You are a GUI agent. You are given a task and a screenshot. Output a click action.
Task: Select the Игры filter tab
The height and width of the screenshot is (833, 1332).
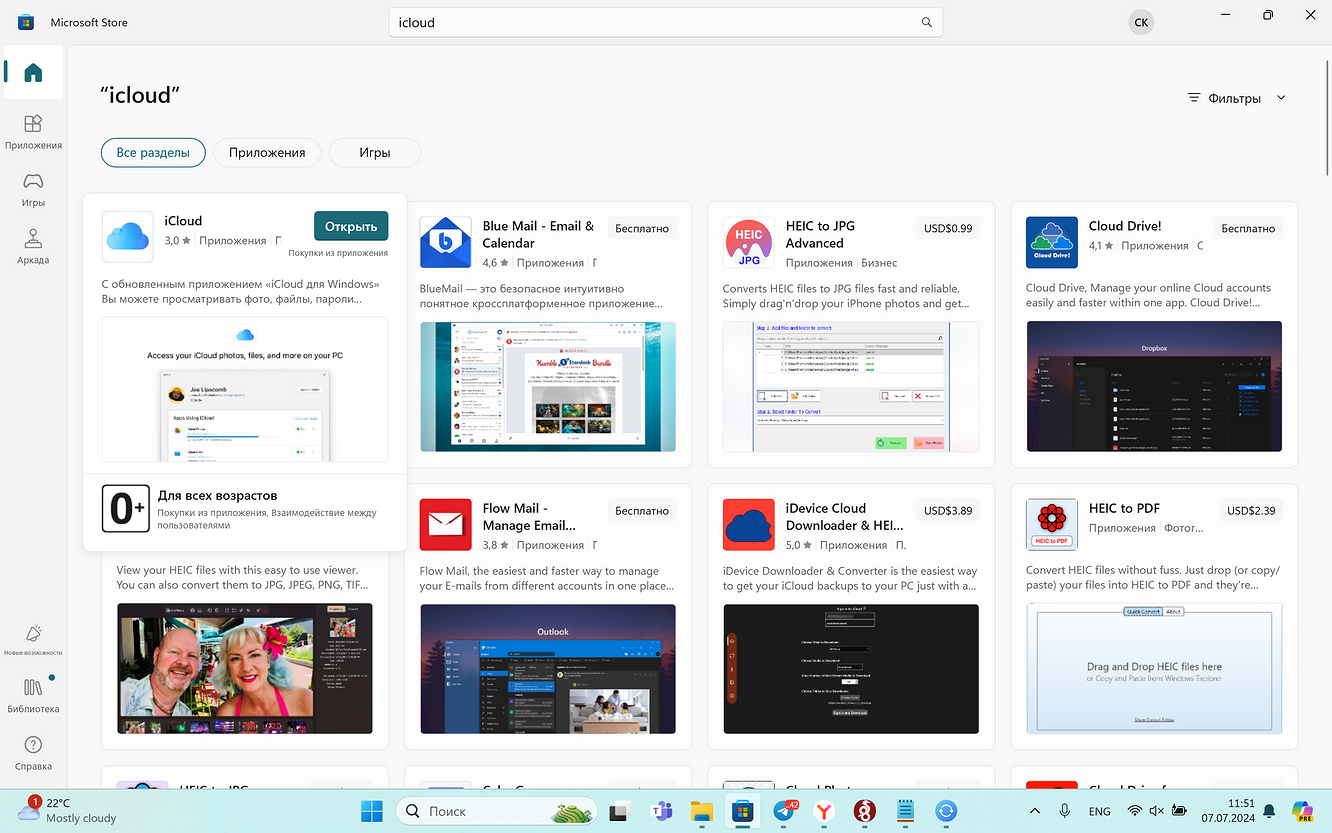[x=374, y=153]
